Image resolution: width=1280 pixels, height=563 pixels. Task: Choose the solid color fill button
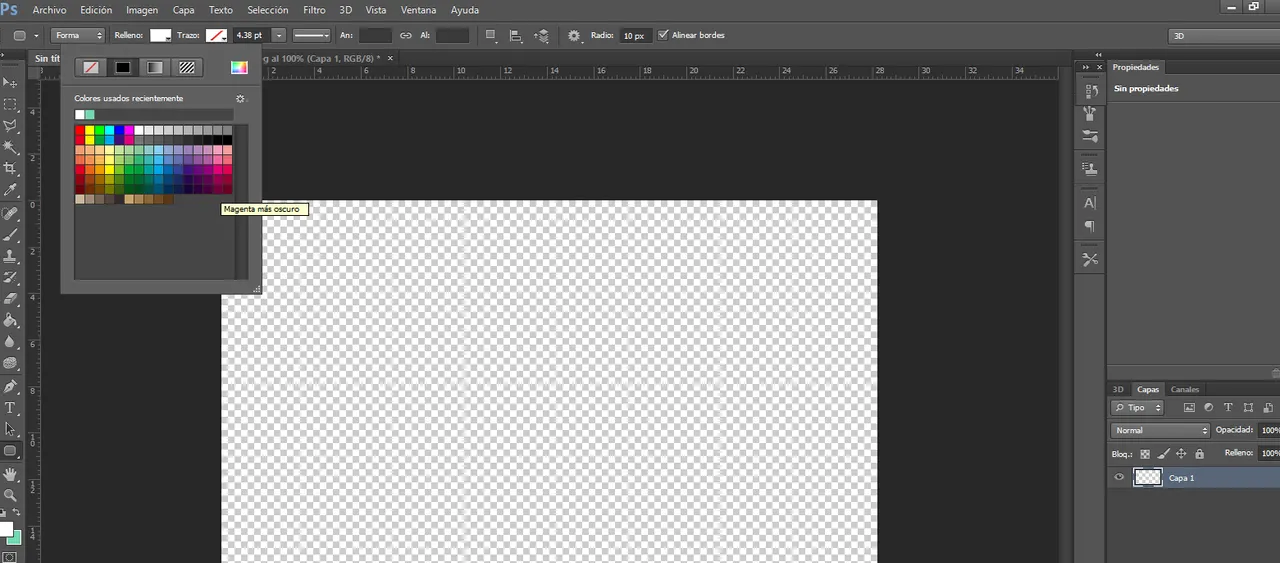tap(123, 68)
